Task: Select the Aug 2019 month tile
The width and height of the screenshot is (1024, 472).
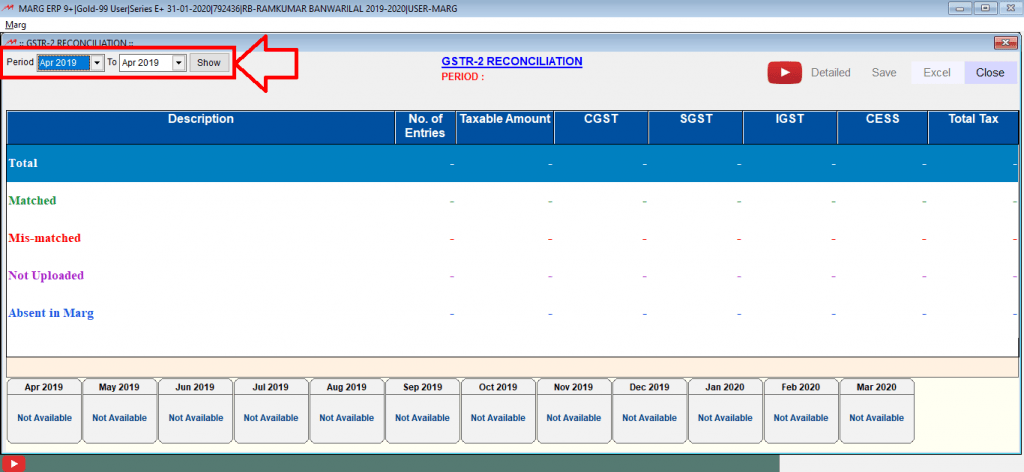Action: click(x=347, y=411)
